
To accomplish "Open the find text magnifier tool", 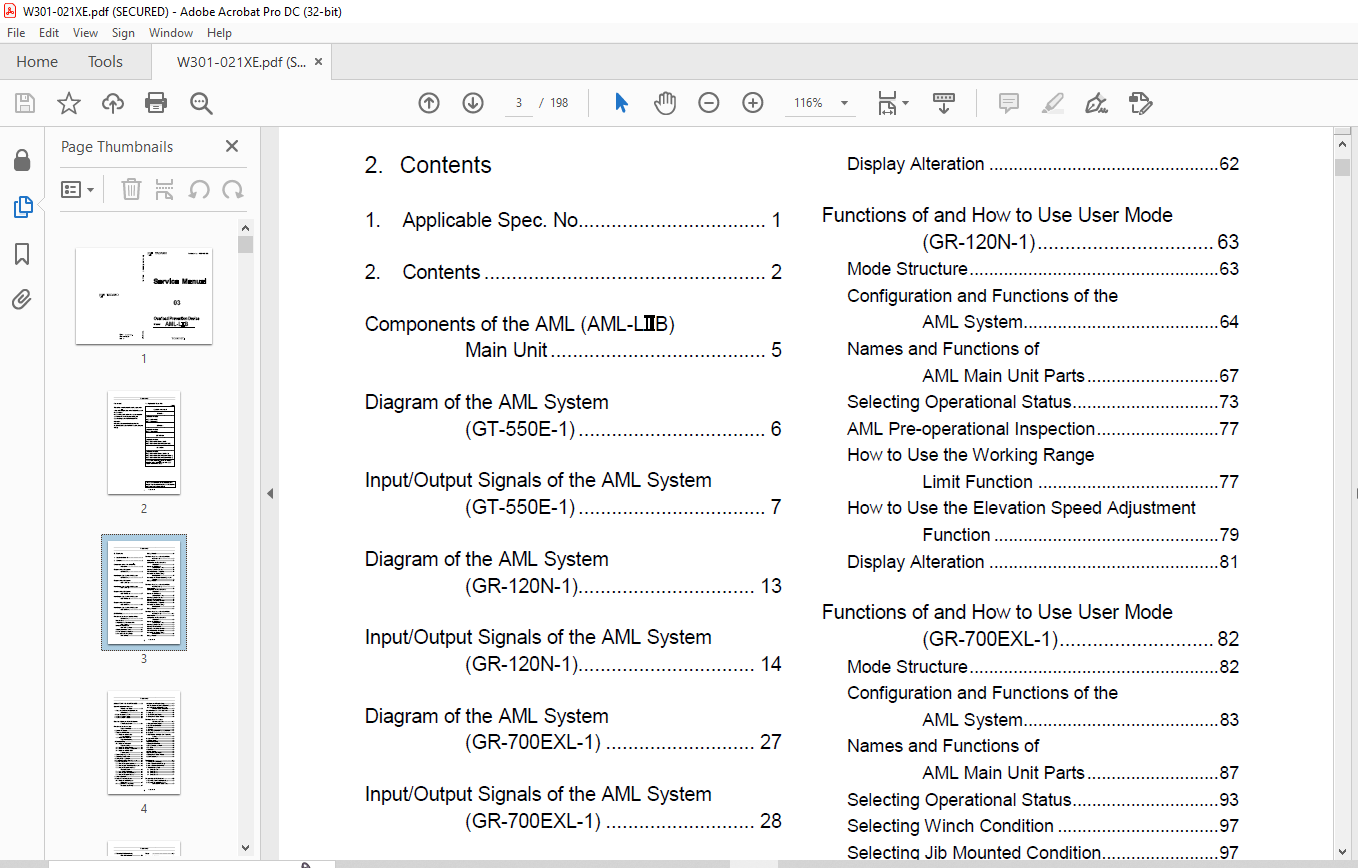I will tap(201, 103).
